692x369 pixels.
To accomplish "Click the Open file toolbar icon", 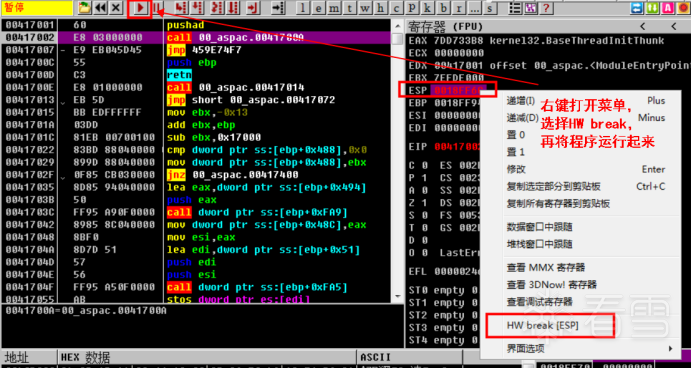I will pos(84,8).
